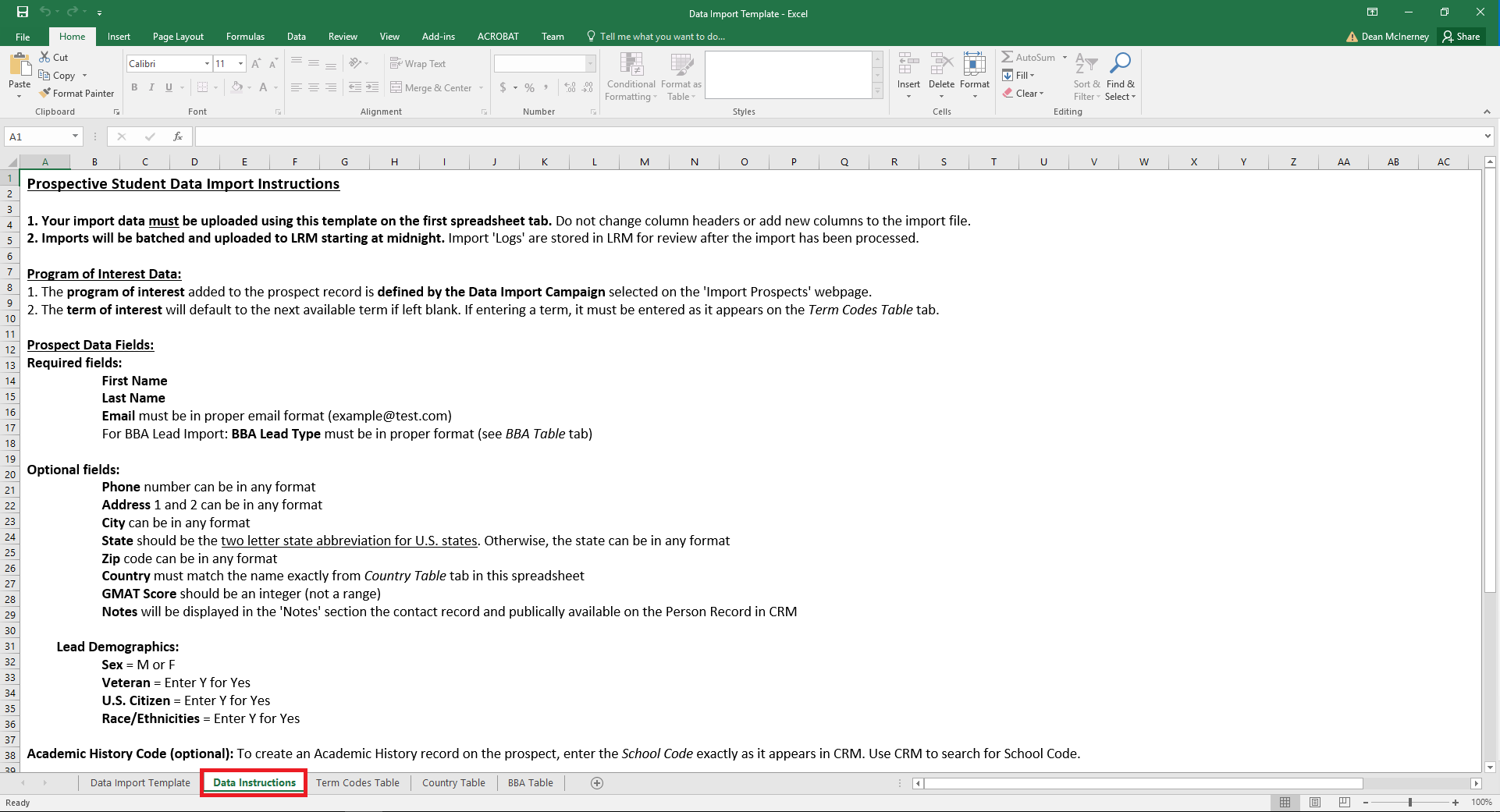
Task: Expand the Calibri font name dropdown
Action: 207,64
